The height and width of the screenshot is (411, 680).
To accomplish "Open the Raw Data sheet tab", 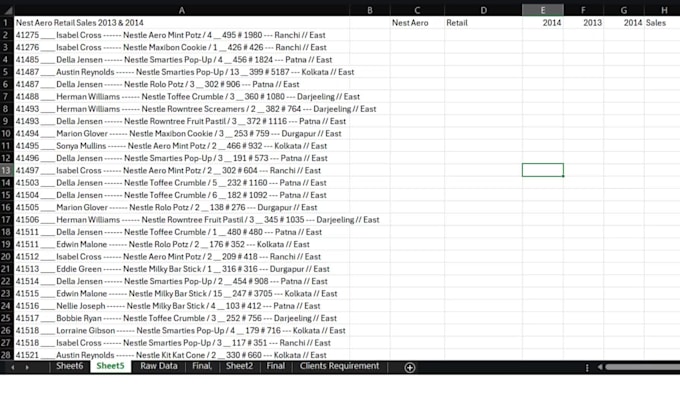I will click(159, 366).
